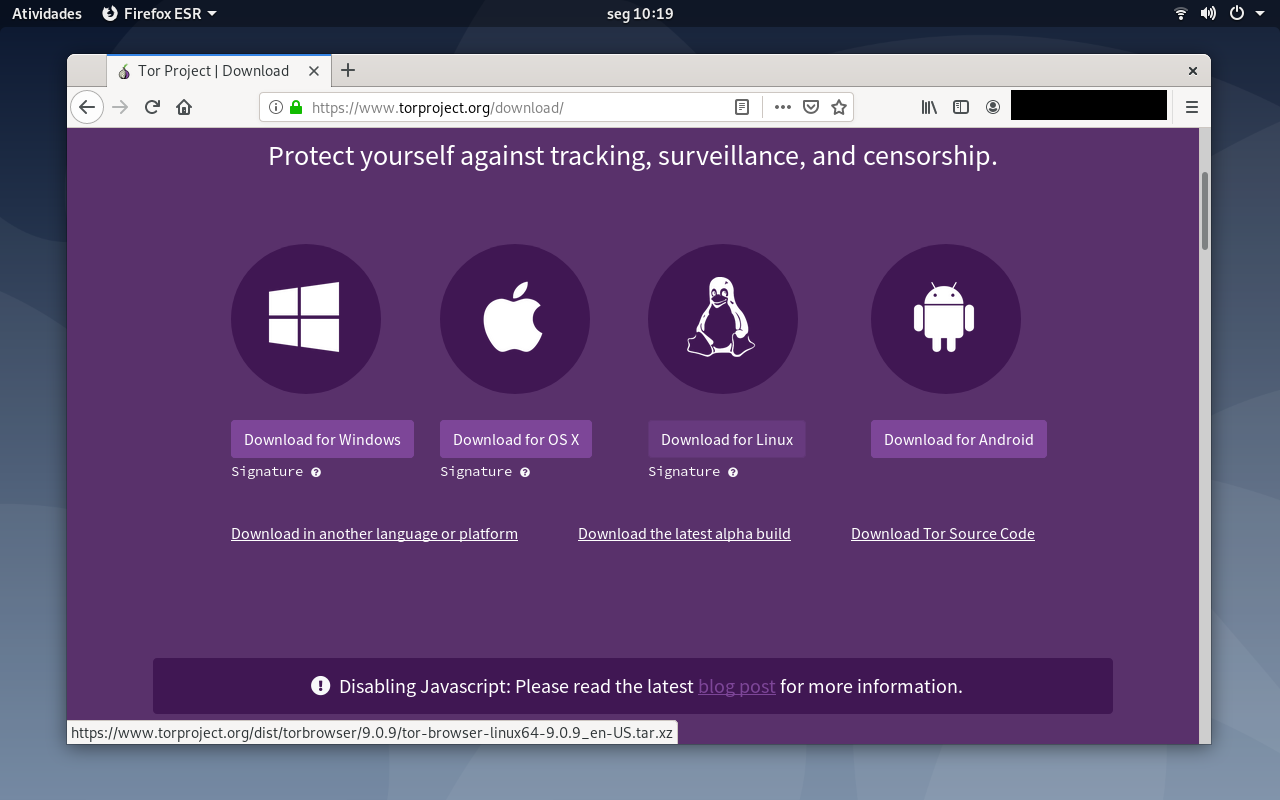
Task: Open a new tab with plus button
Action: point(348,70)
